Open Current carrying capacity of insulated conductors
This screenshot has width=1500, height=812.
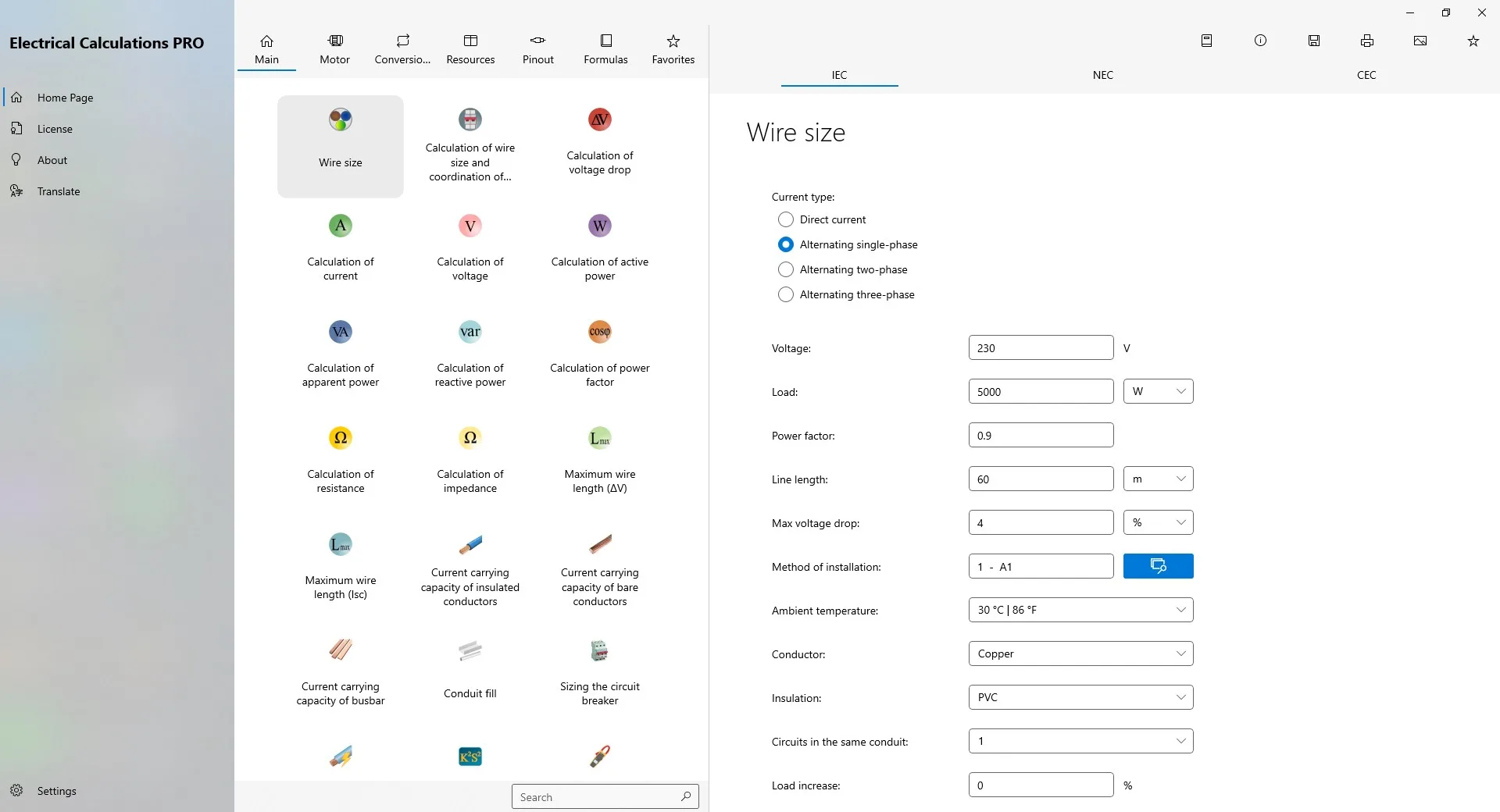(x=470, y=572)
